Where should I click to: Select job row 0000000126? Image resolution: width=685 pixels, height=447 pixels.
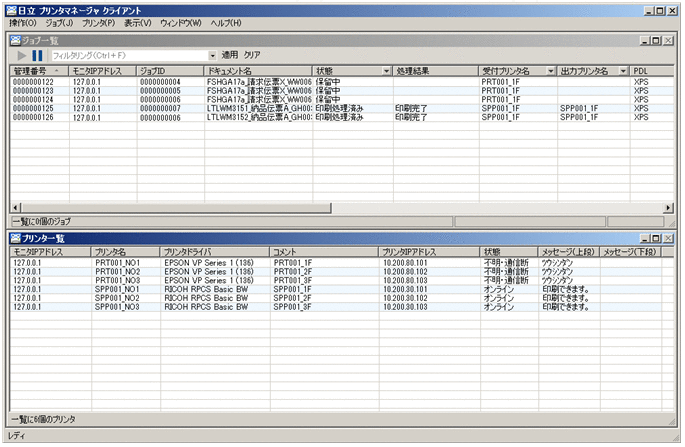(x=342, y=118)
